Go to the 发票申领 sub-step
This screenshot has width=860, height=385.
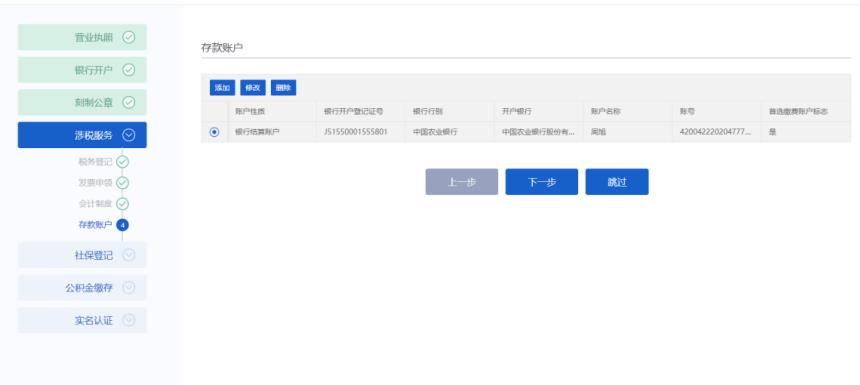(95, 183)
